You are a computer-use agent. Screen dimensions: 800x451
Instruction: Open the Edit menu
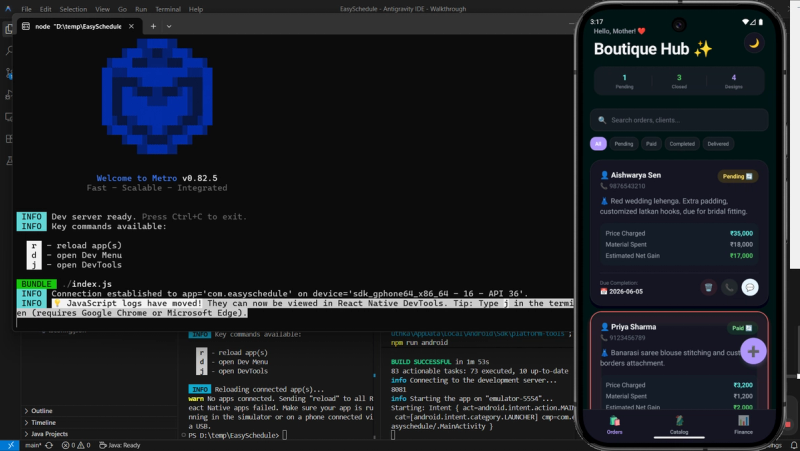pyautogui.click(x=45, y=9)
